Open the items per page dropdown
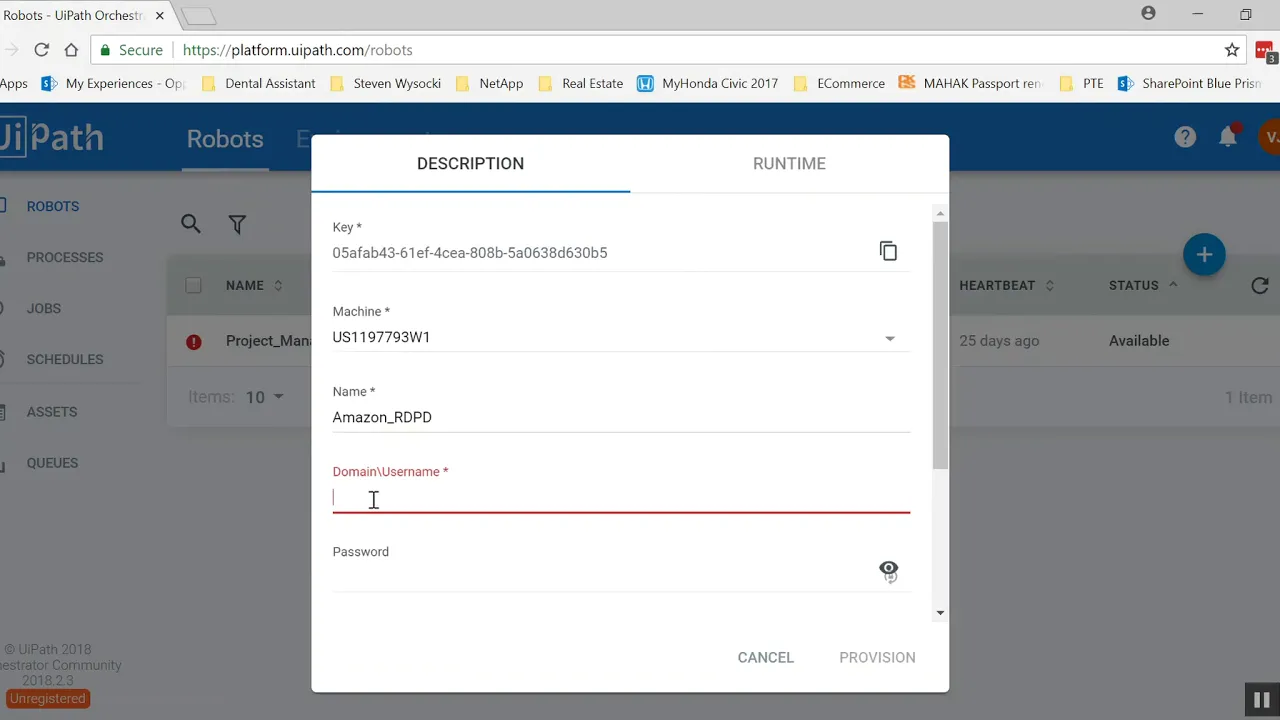The width and height of the screenshot is (1280, 720). (266, 397)
